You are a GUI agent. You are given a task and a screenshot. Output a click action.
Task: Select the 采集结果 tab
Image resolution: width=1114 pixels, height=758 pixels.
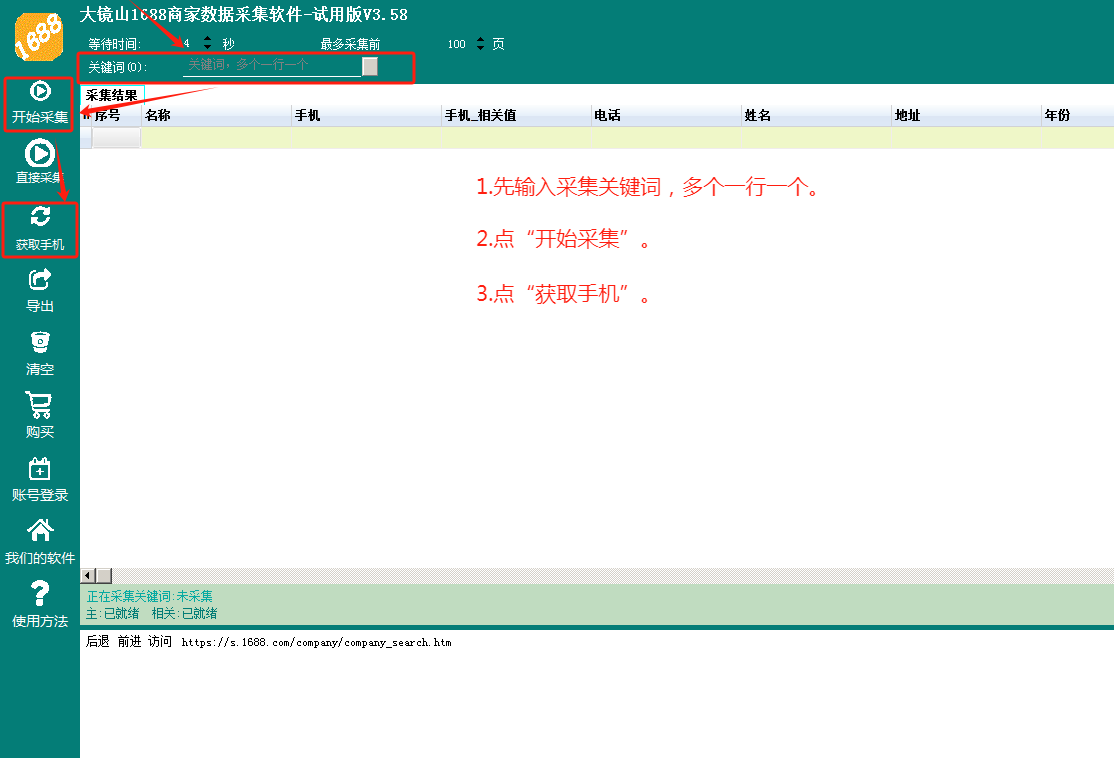coord(112,95)
